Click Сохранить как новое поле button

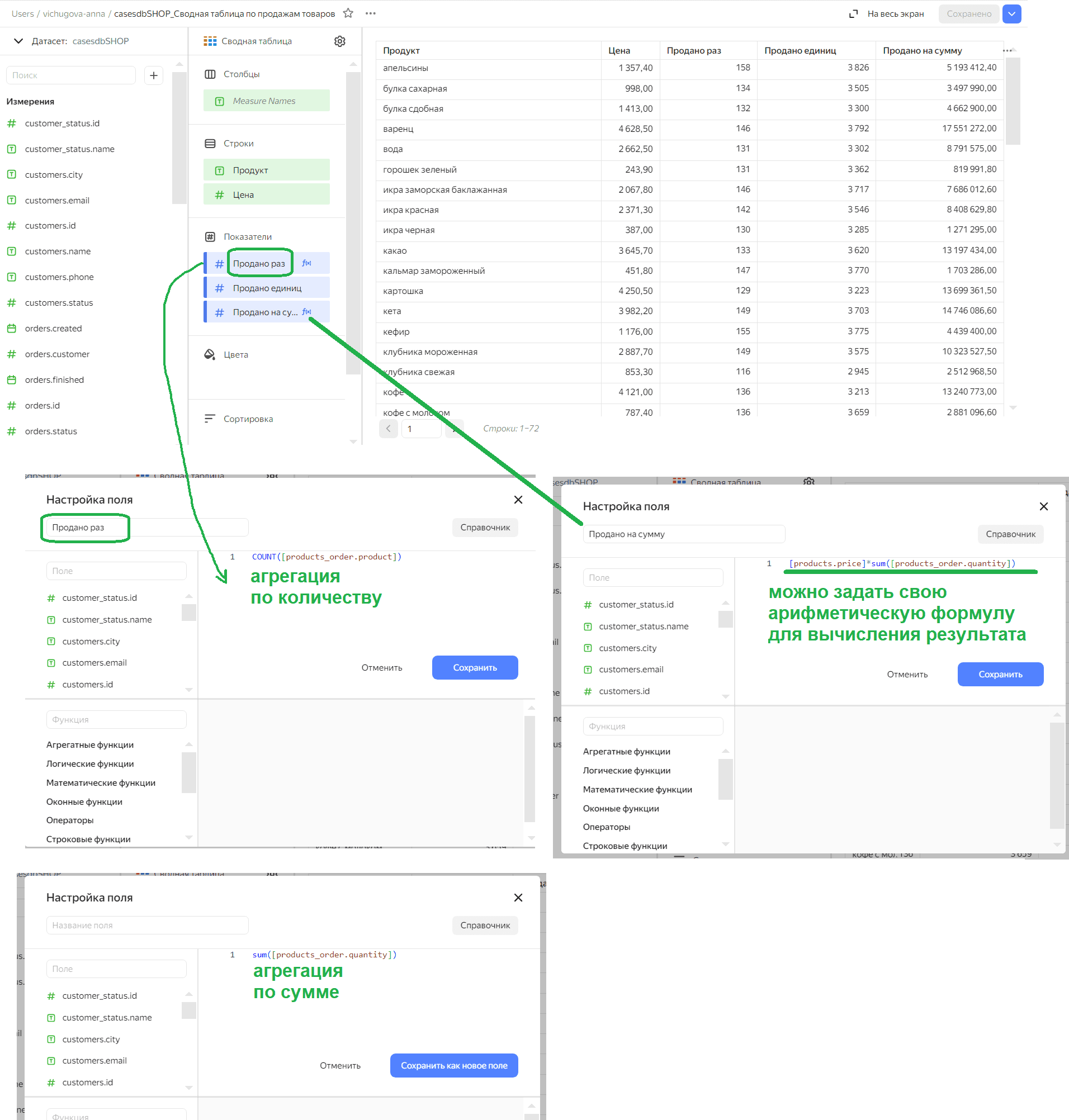pyautogui.click(x=453, y=1065)
